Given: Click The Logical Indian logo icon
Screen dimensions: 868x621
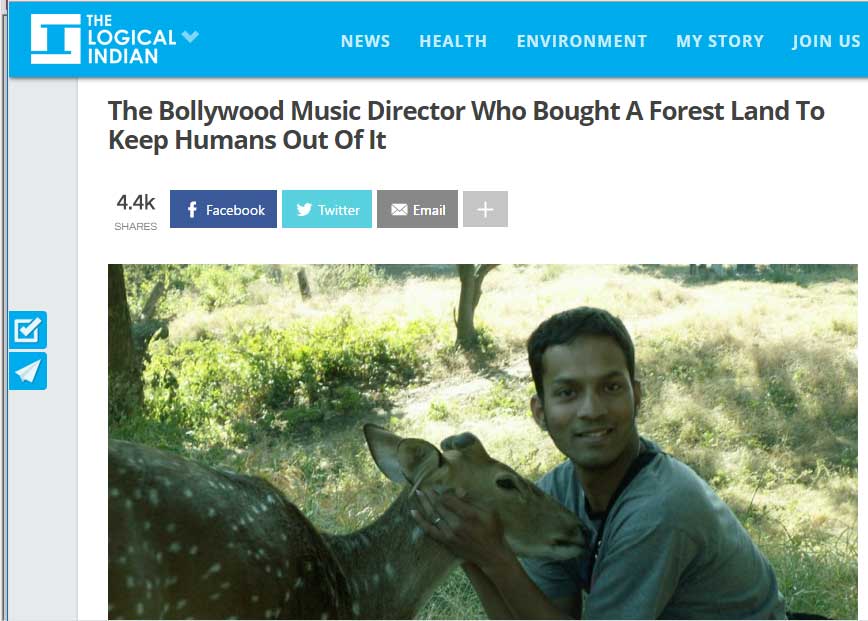Looking at the screenshot, I should pyautogui.click(x=54, y=40).
